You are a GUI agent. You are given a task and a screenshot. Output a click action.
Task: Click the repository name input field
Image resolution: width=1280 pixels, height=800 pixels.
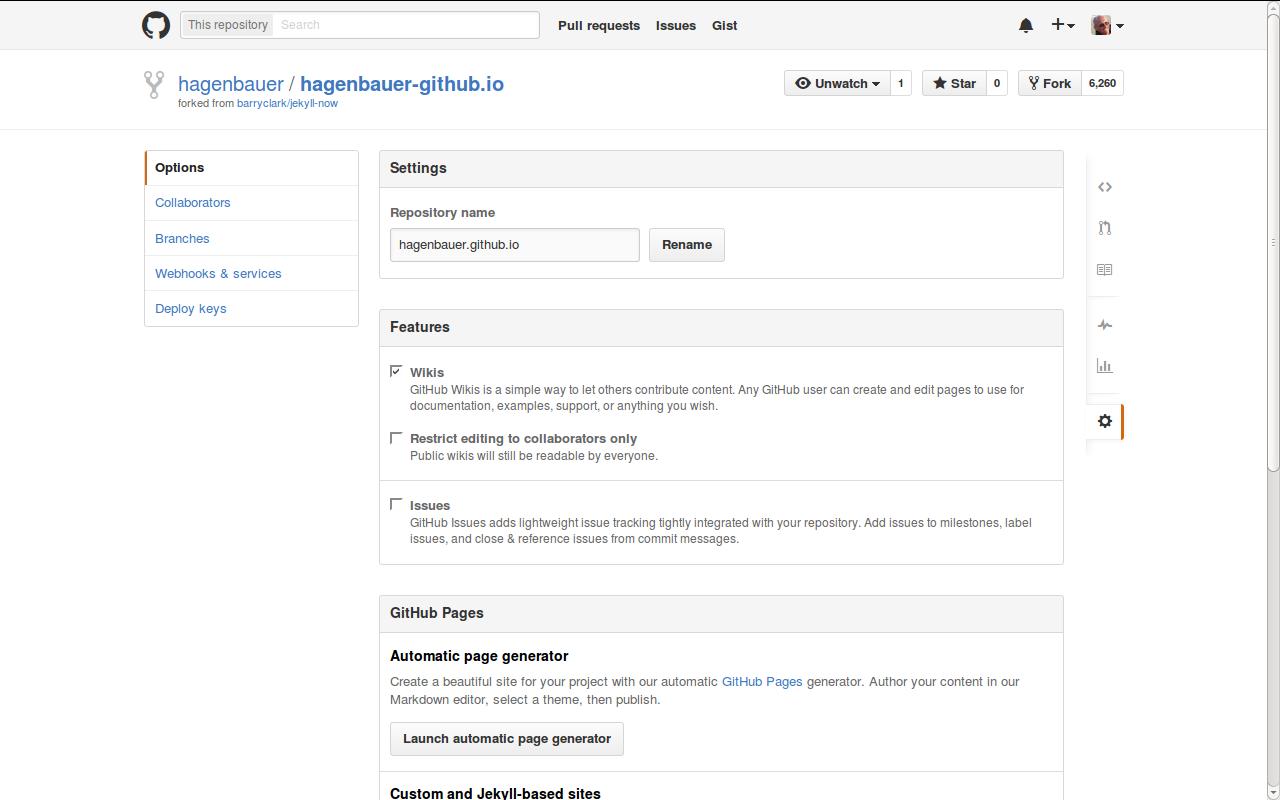[514, 244]
